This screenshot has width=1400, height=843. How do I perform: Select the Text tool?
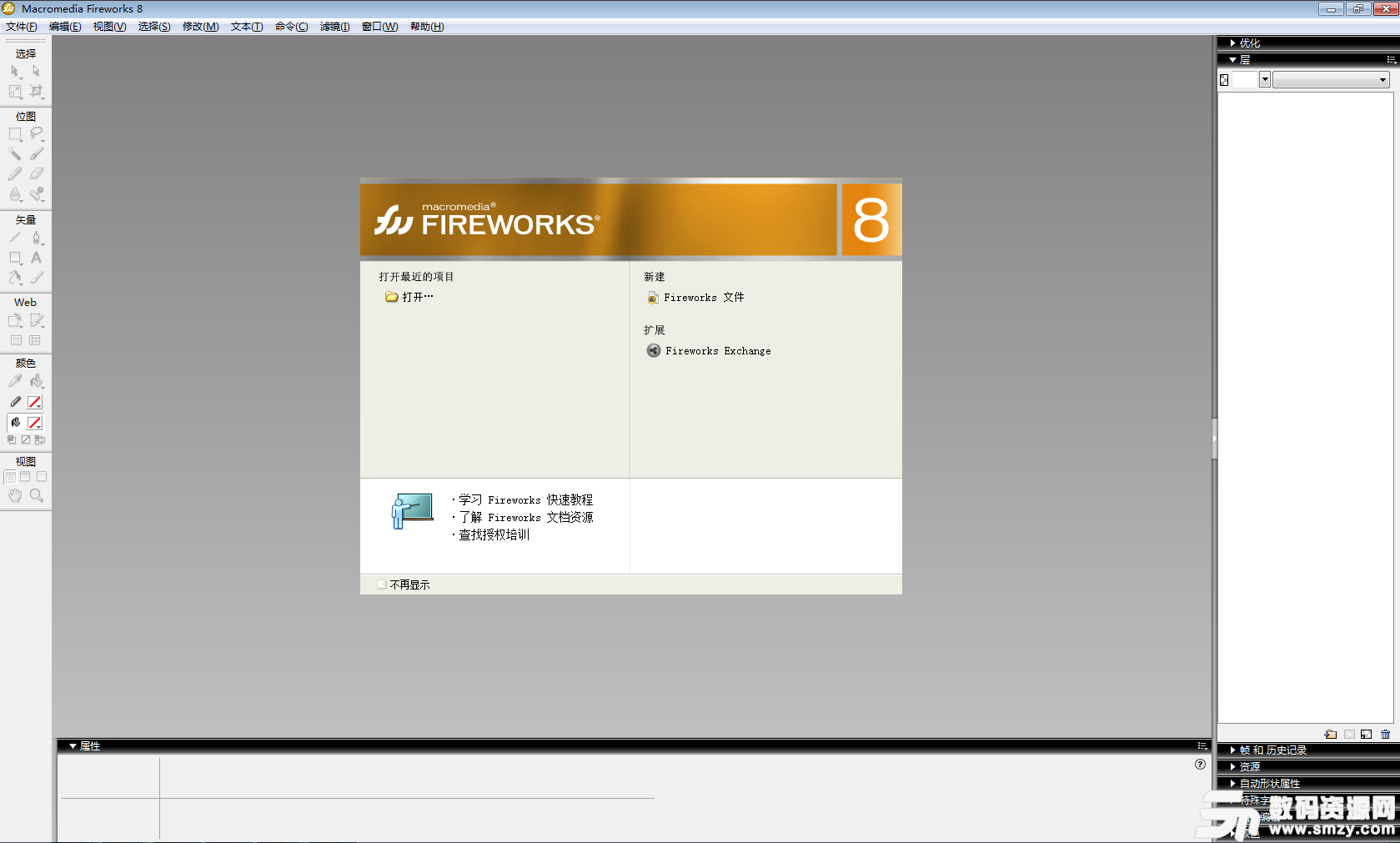(x=36, y=258)
